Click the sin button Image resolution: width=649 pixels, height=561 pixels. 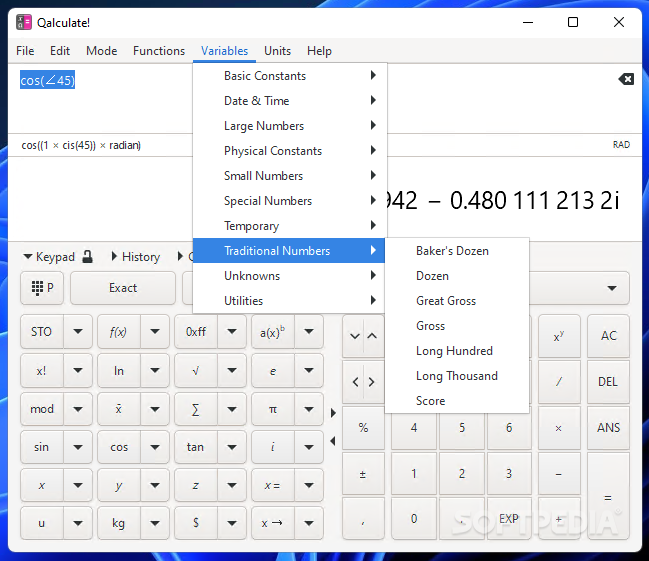42,447
